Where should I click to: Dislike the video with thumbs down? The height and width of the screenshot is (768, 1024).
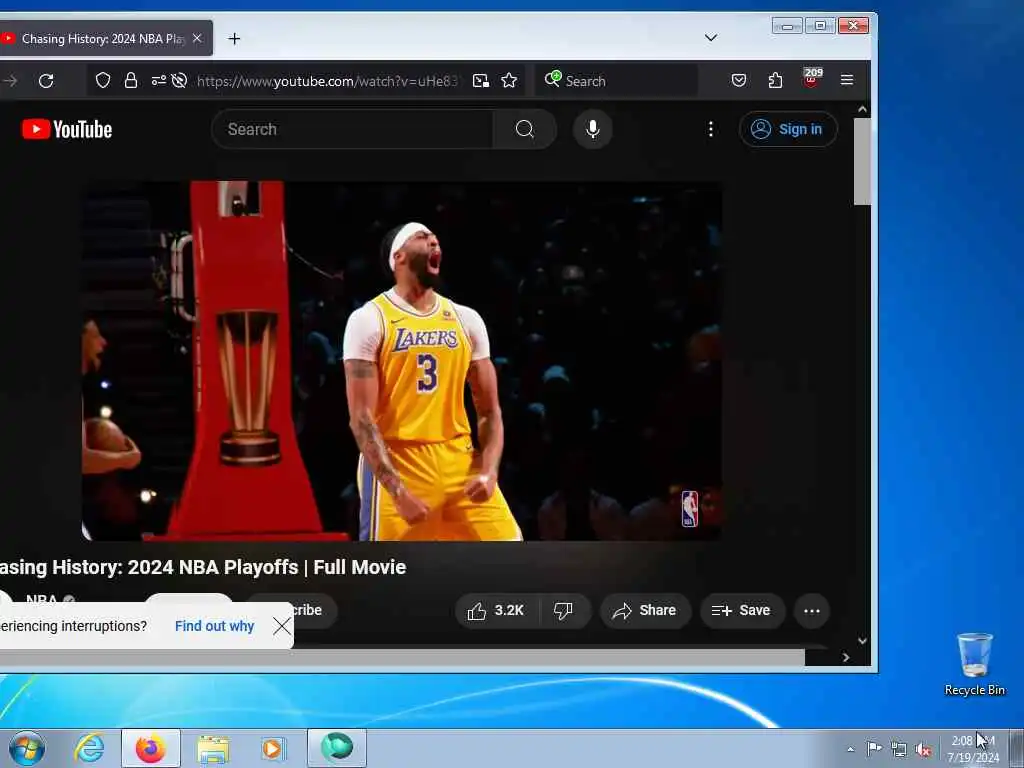(x=564, y=611)
